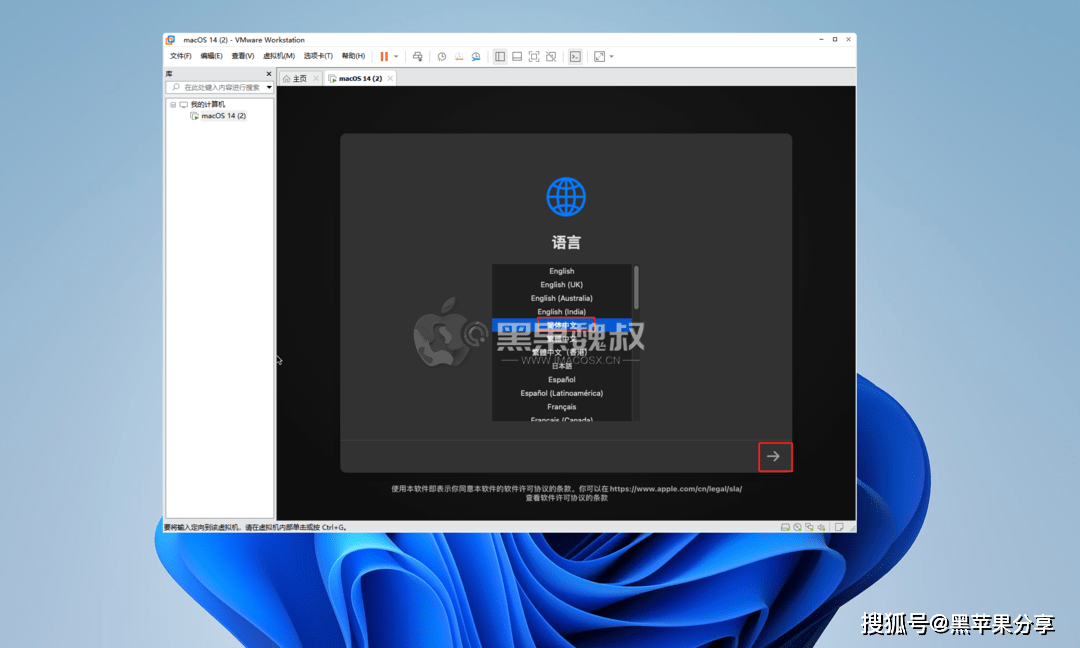Open the 帮助(H) menu
The image size is (1080, 648).
353,56
